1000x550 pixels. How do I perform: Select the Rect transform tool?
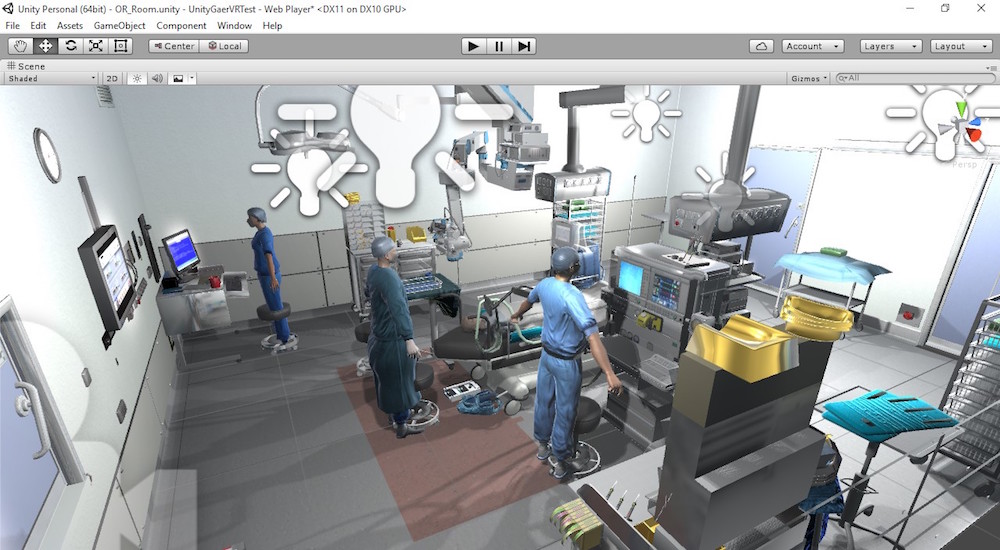coord(121,46)
